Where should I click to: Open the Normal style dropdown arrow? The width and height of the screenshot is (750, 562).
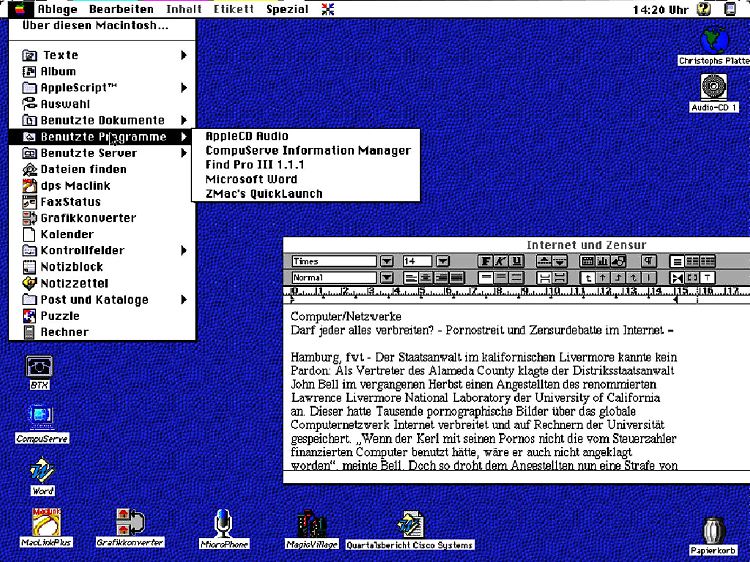(386, 277)
